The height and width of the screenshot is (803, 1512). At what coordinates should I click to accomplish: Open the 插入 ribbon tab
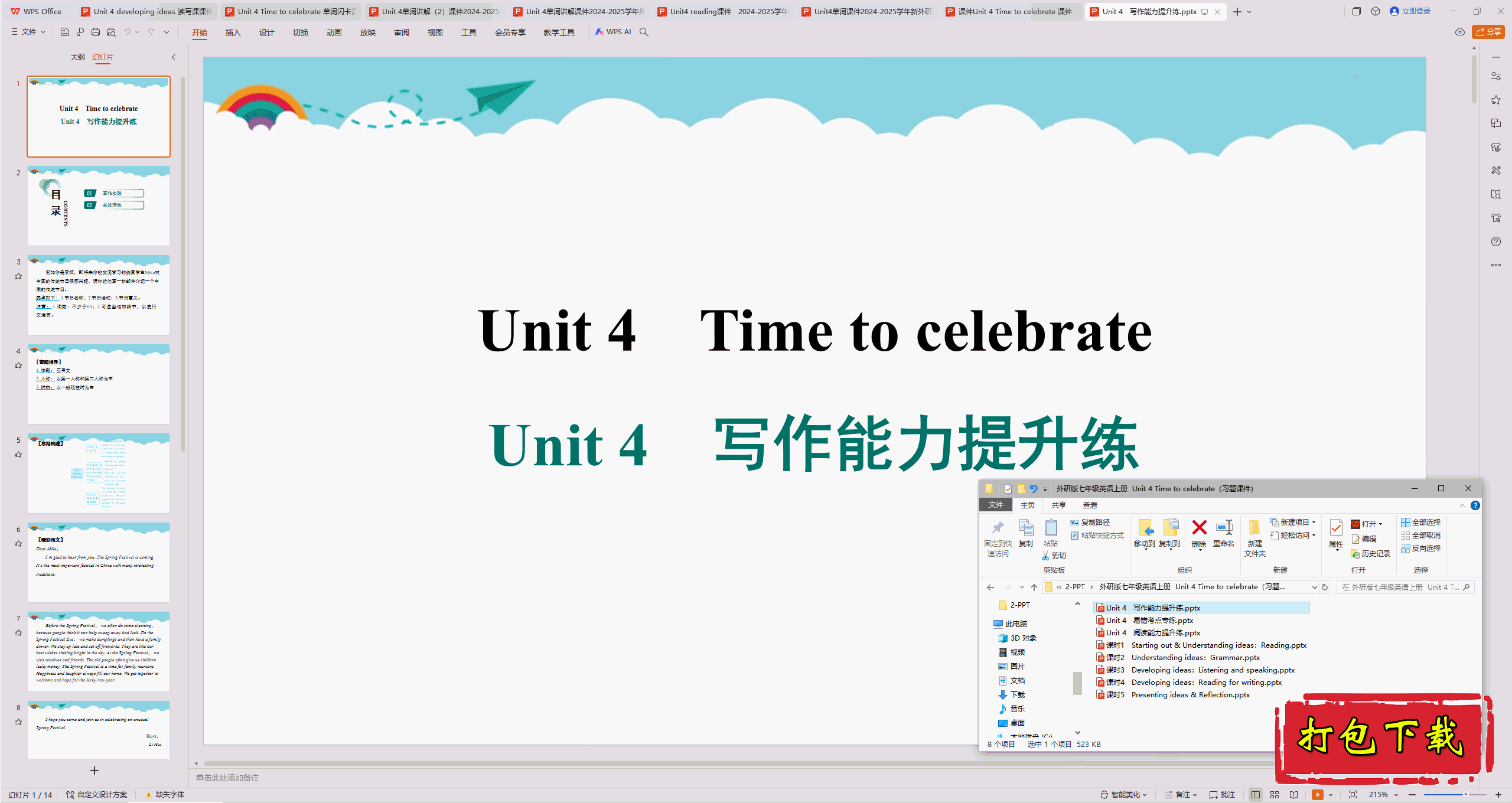[233, 32]
